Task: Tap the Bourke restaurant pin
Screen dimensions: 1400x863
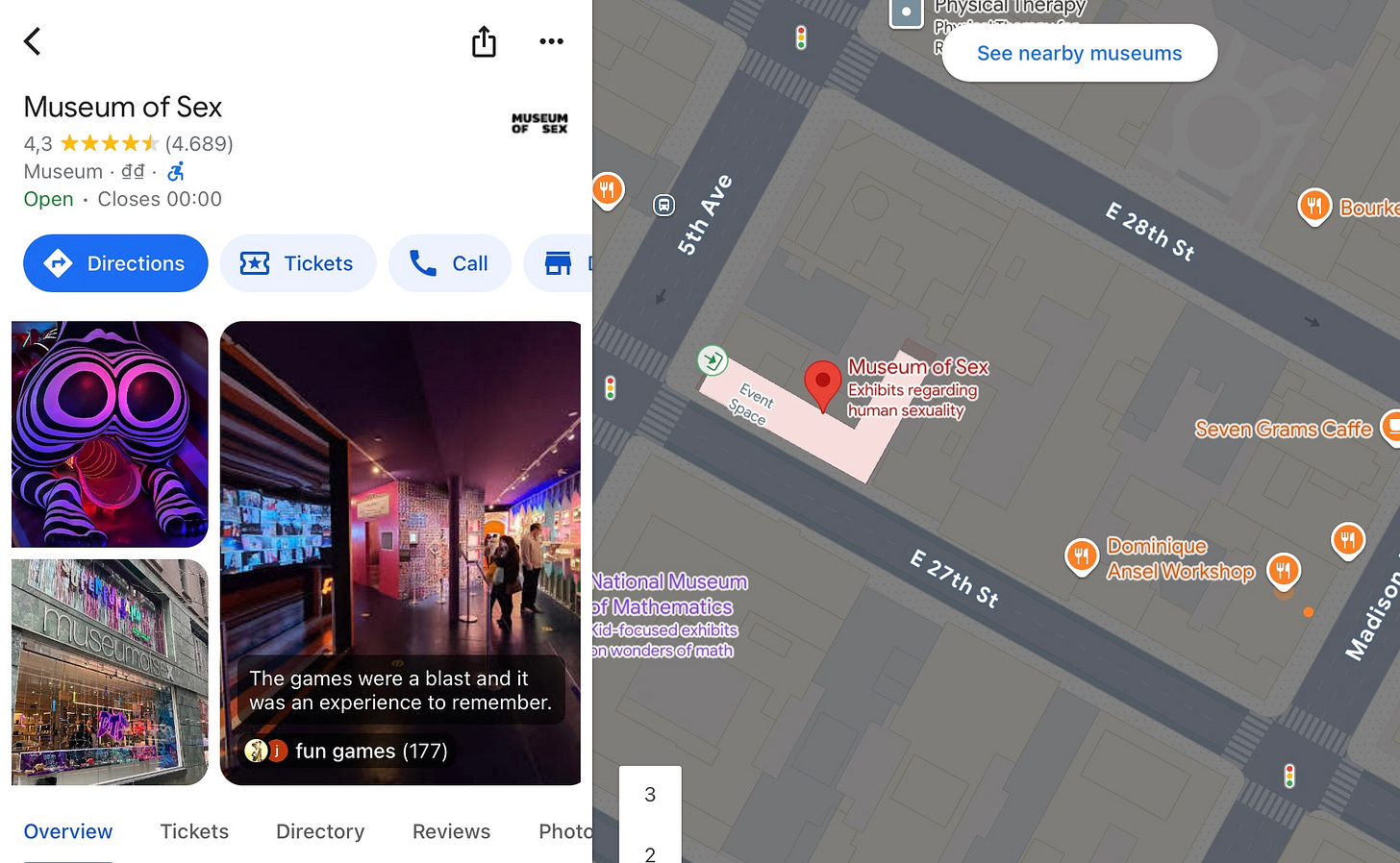Action: 1314,206
